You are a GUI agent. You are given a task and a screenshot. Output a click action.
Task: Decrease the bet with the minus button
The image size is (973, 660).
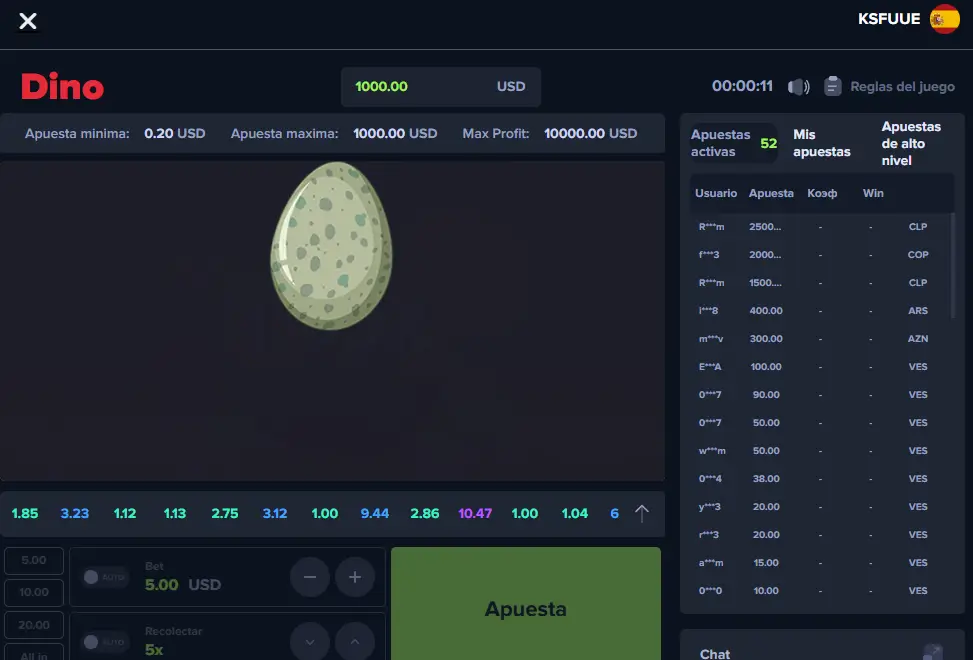coord(310,577)
